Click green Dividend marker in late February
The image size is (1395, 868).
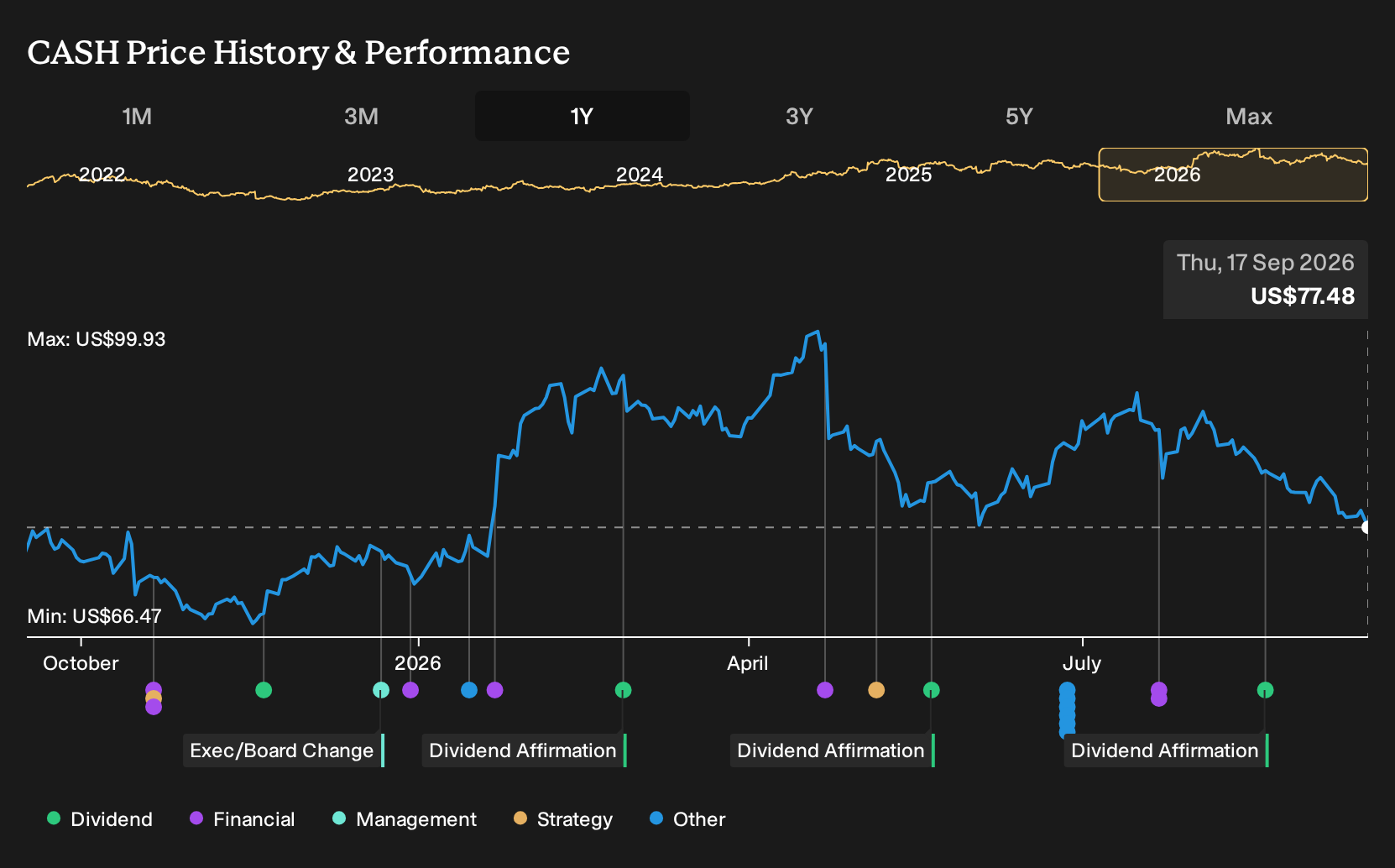(623, 690)
